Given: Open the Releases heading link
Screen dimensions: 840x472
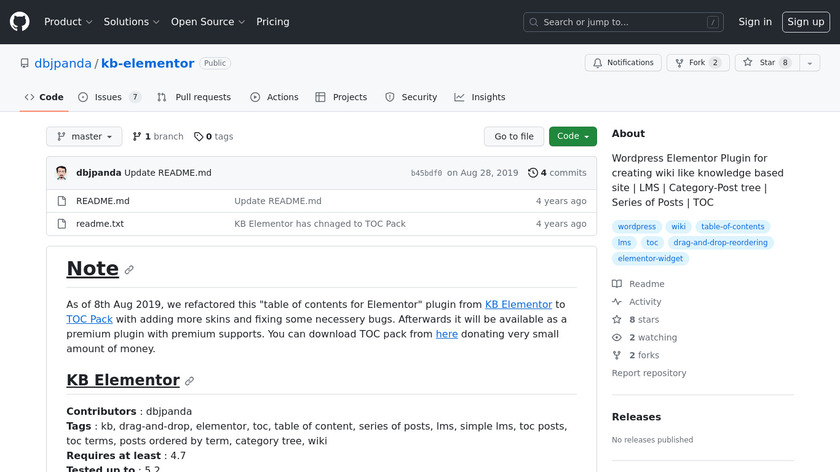Looking at the screenshot, I should click(636, 417).
